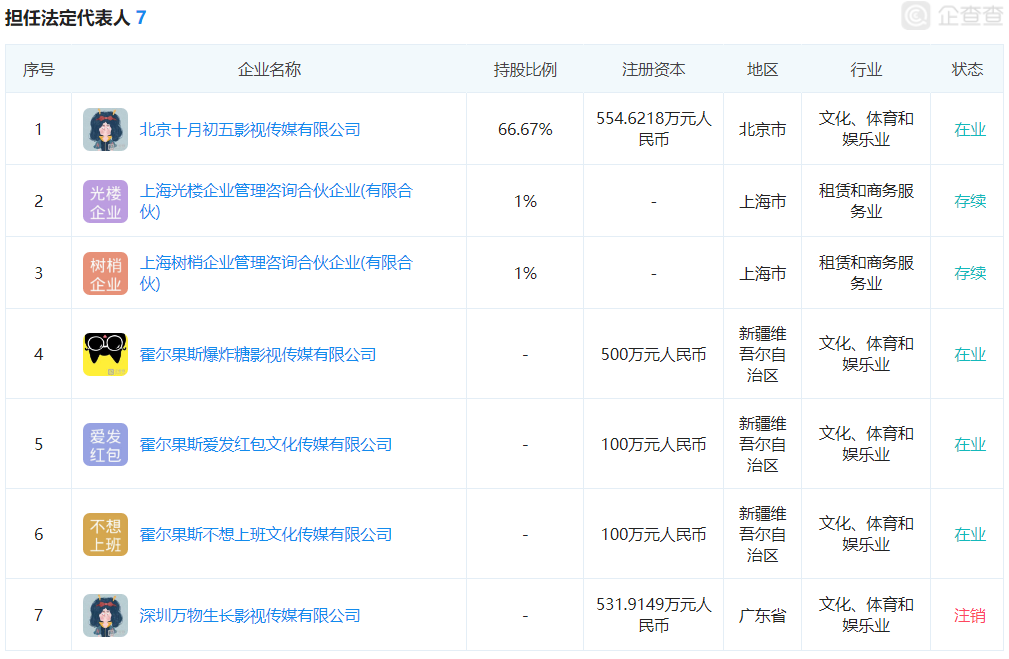Select the 100万元人民币 capital for 霍尔果斯爱发红包

pos(654,445)
